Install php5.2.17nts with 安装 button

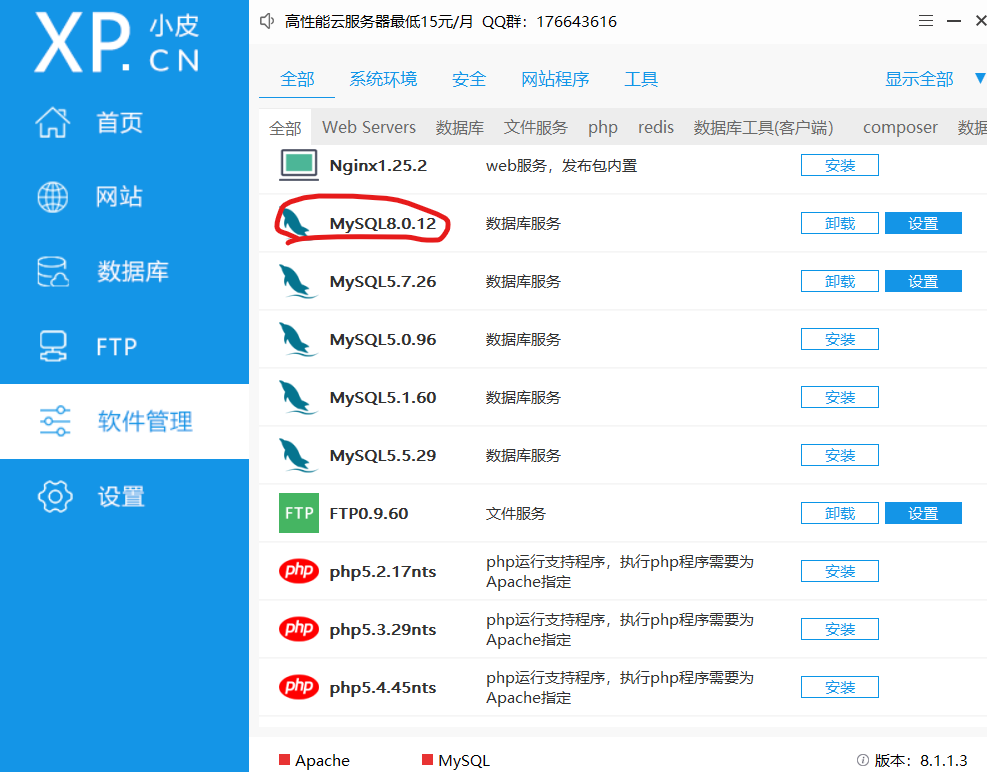tap(840, 571)
